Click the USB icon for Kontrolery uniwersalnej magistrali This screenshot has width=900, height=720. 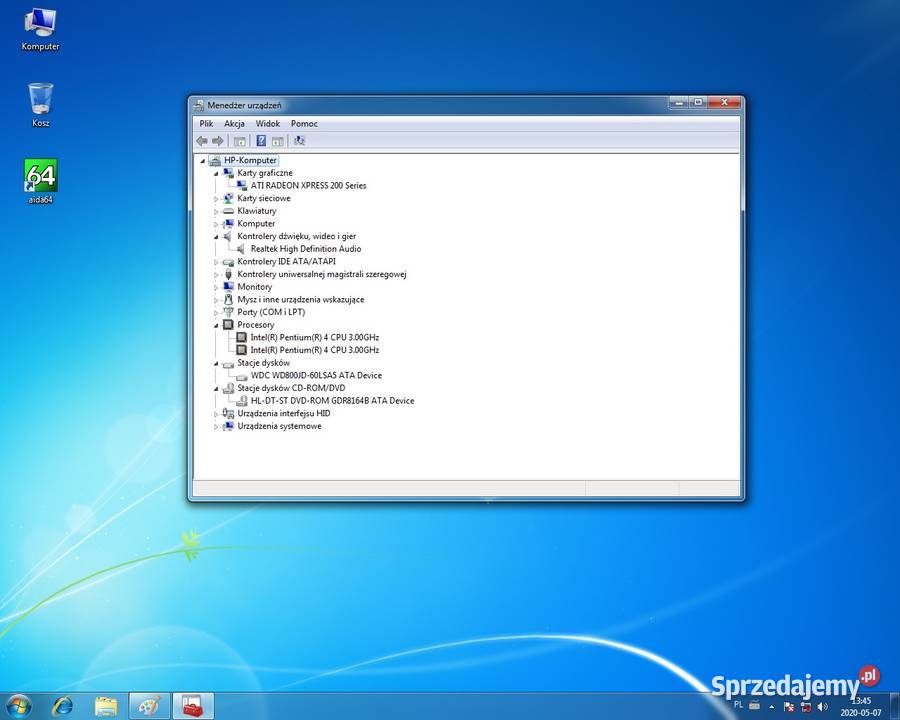(x=228, y=274)
